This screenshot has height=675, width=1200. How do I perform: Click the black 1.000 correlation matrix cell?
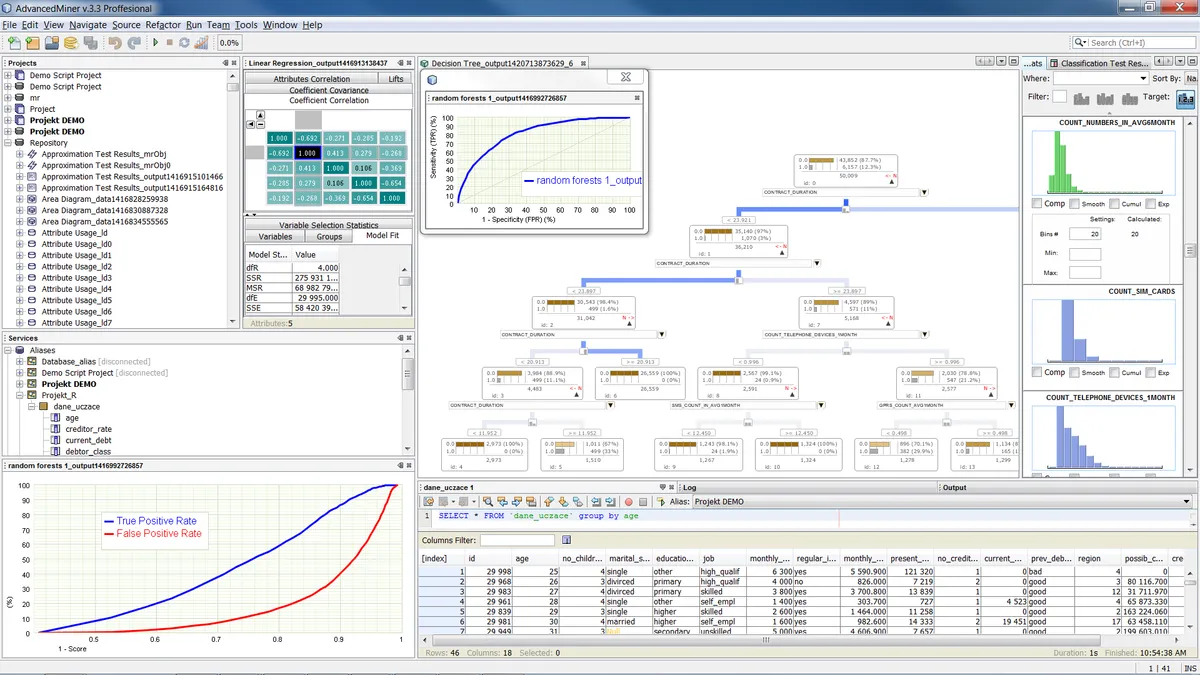point(308,154)
